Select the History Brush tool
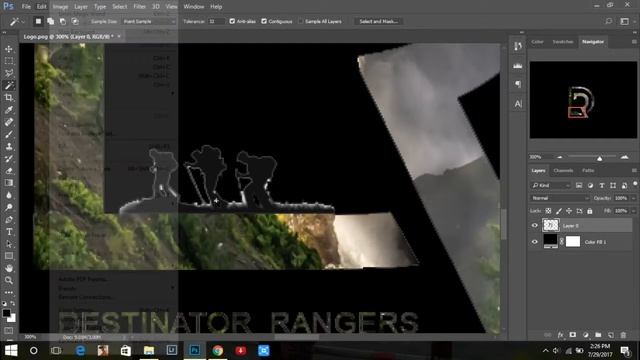The width and height of the screenshot is (640, 360). (9, 159)
